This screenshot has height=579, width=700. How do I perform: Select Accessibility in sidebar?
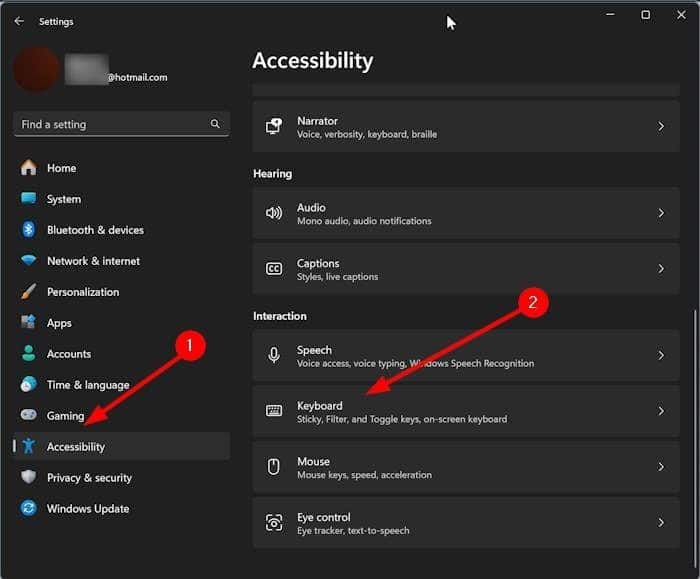click(121, 446)
